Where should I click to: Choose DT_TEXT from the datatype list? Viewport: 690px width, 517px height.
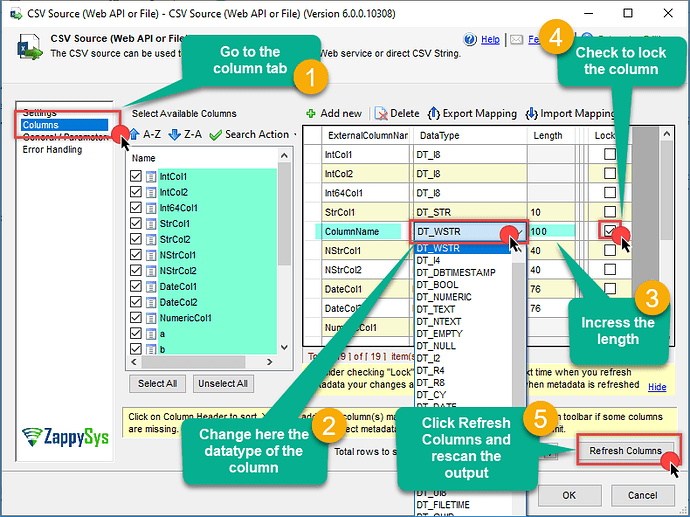pos(436,309)
